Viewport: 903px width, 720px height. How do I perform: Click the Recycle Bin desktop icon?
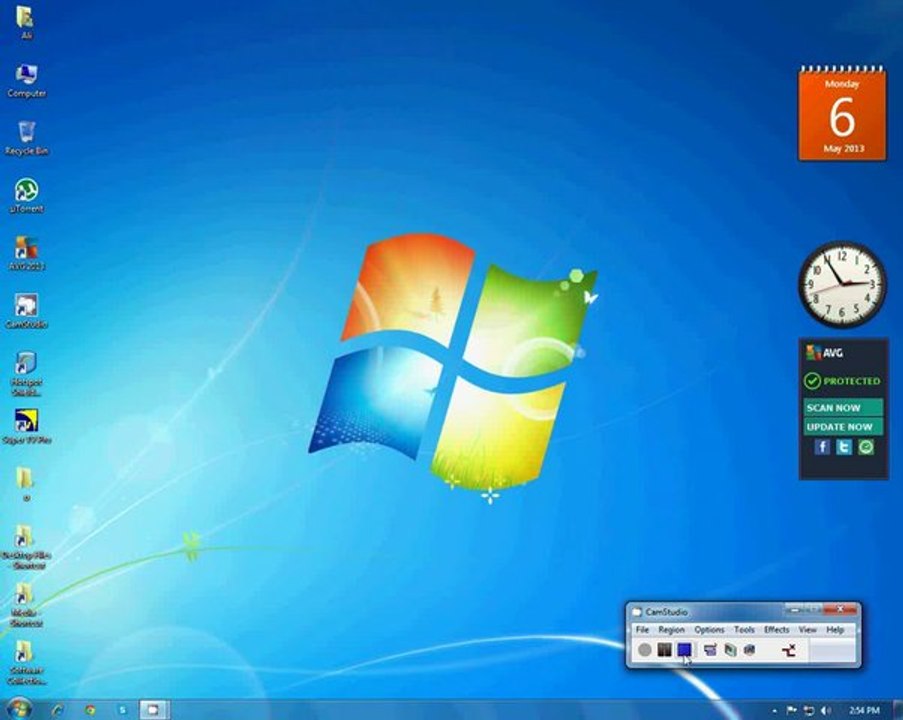point(26,138)
